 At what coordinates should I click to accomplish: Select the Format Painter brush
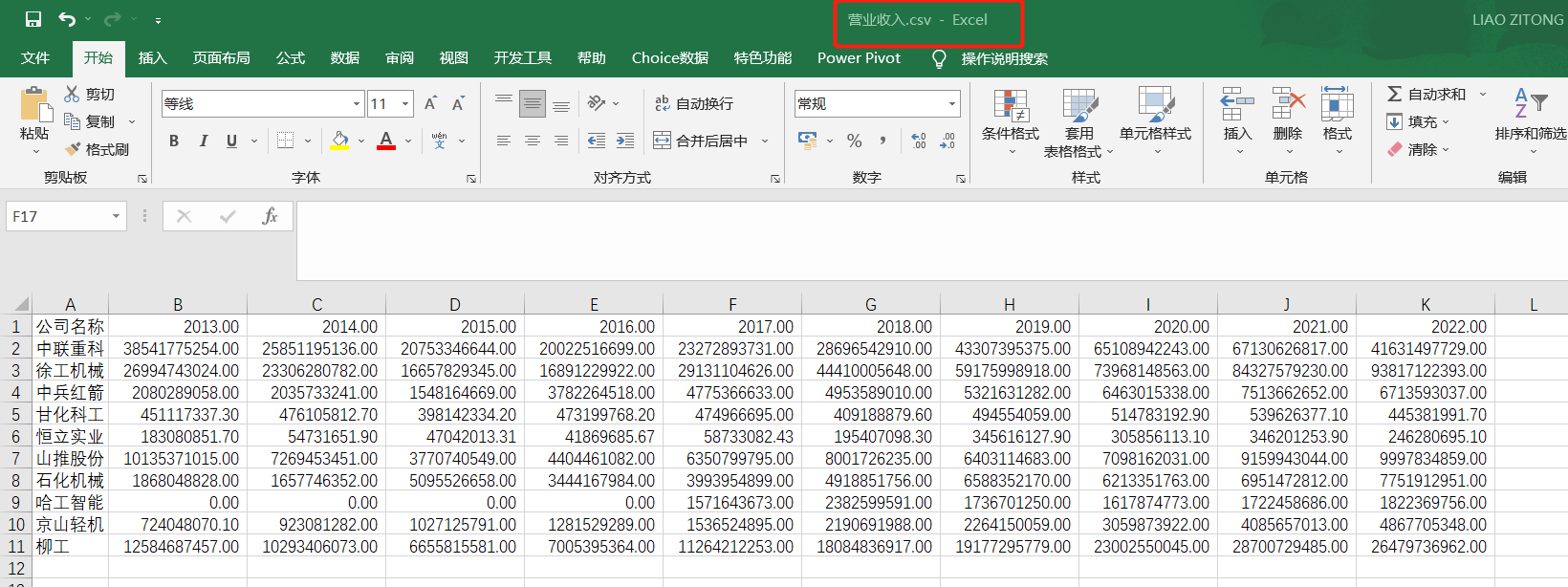click(x=72, y=149)
